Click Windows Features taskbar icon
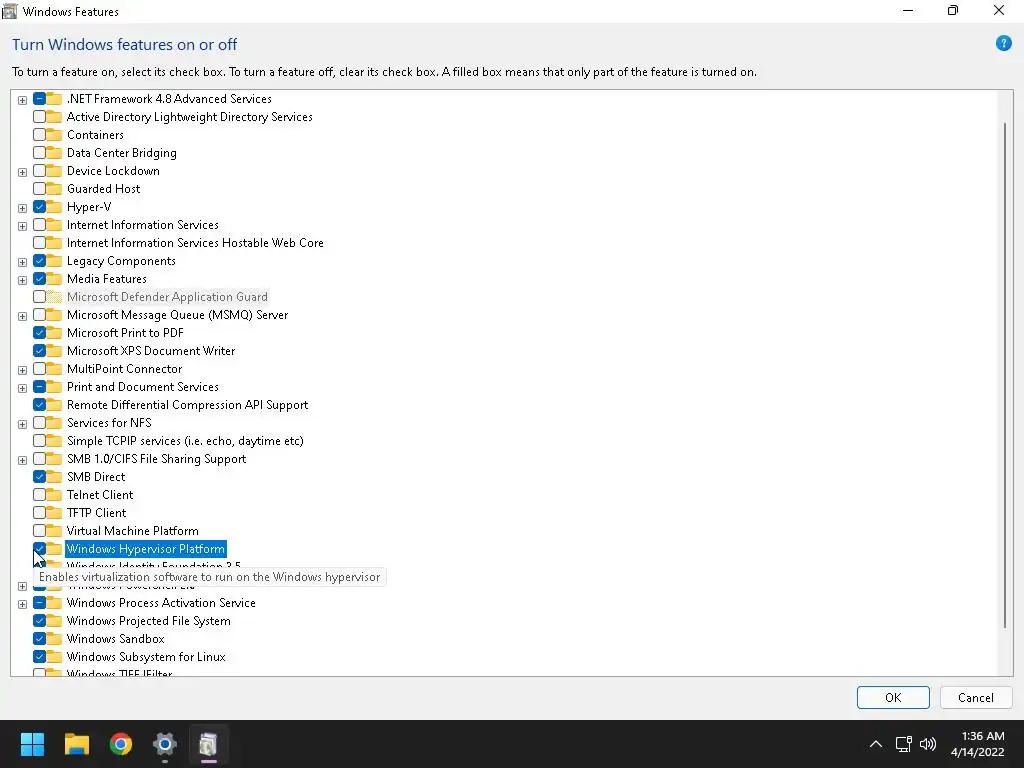 [208, 744]
